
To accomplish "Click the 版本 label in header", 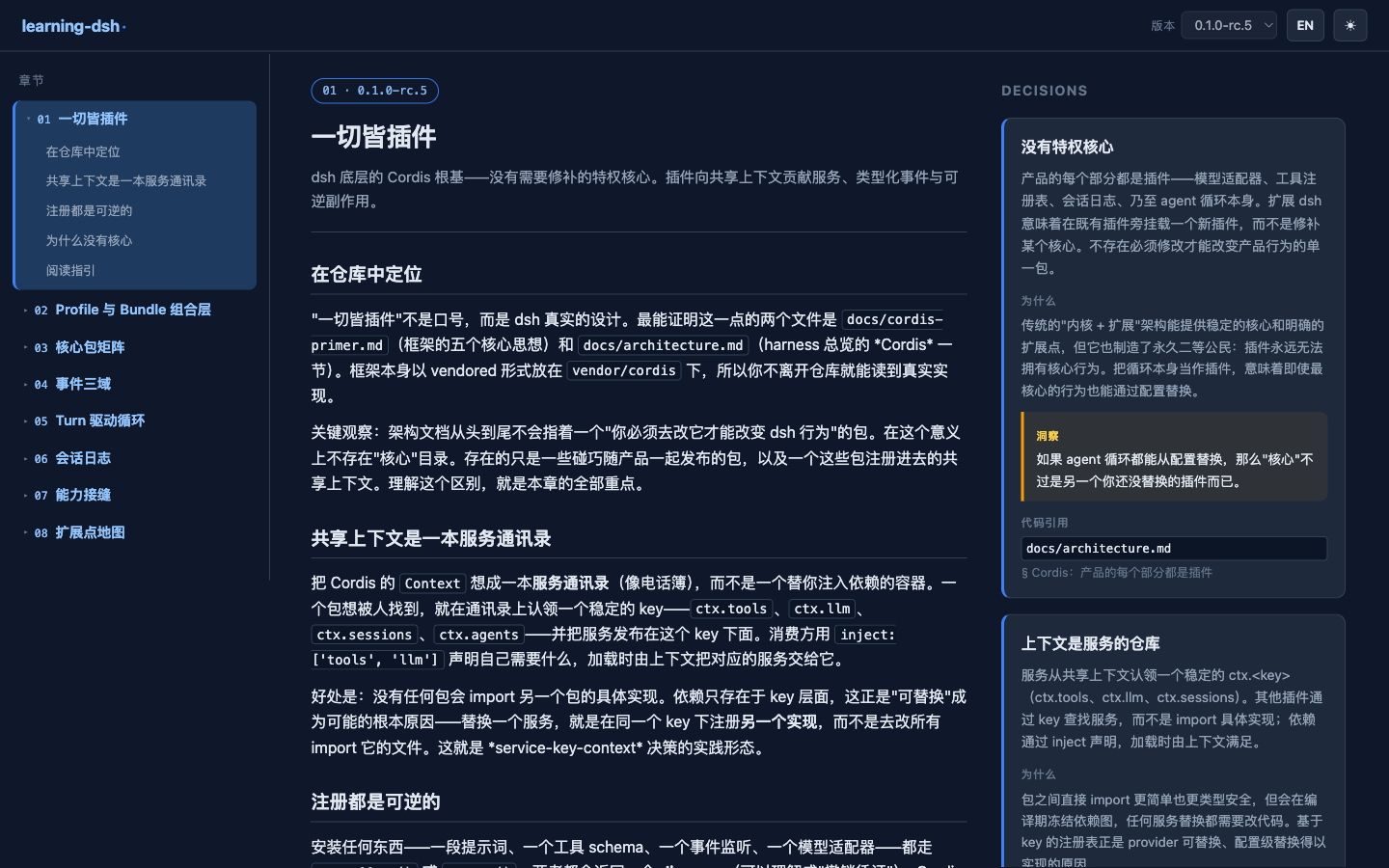I will (1162, 26).
